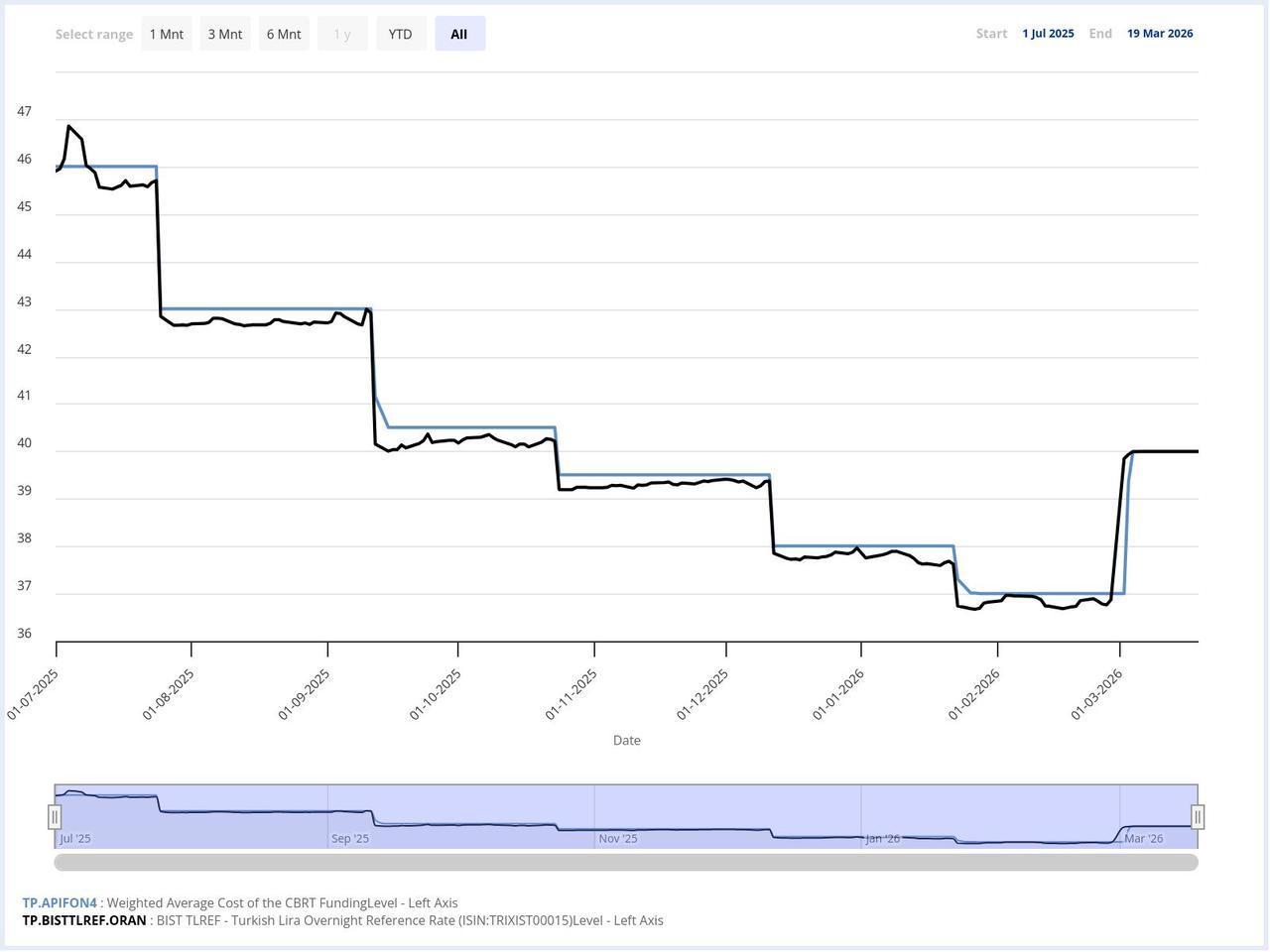Click the Jan '26 marker in the navigator
1270x952 pixels.
tap(883, 838)
